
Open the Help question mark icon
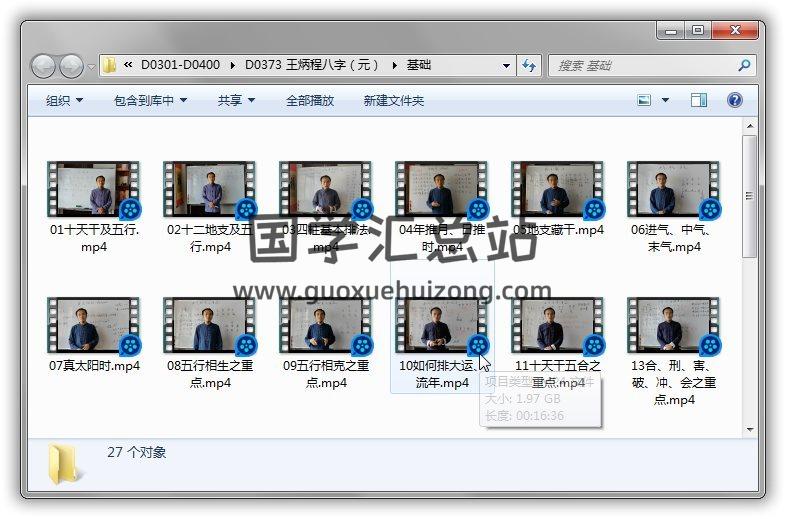[735, 100]
